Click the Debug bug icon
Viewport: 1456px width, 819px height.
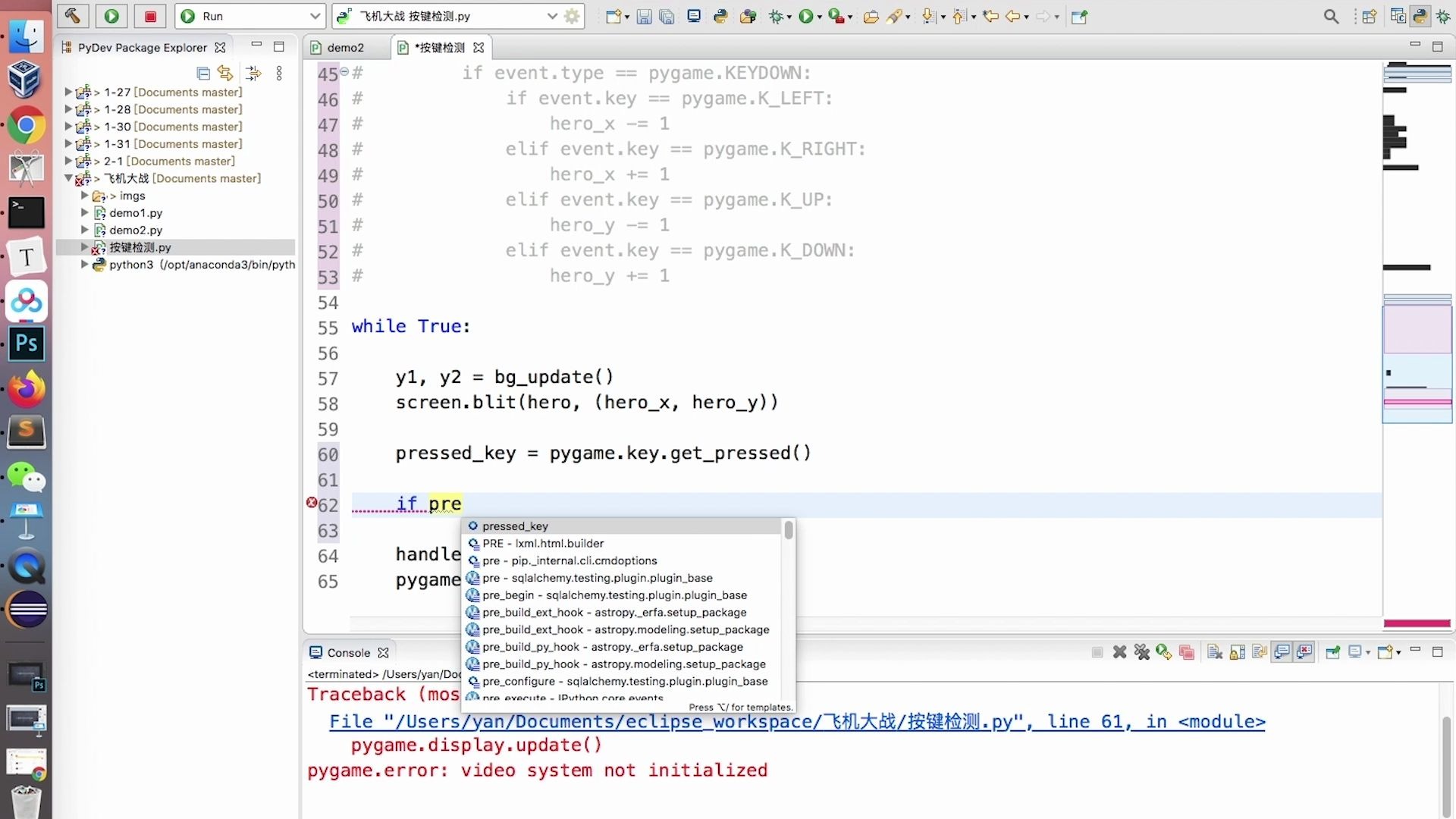pos(776,16)
